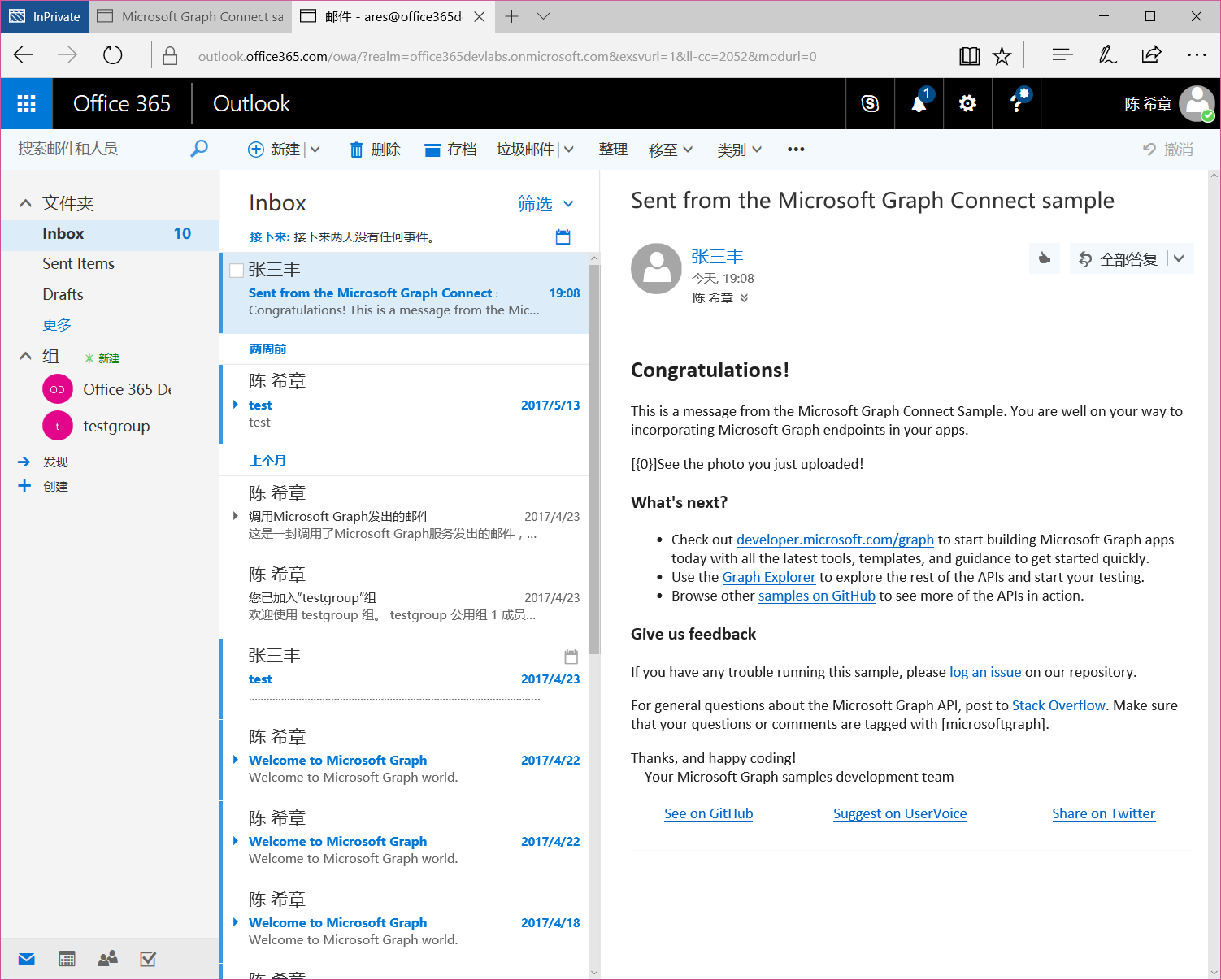Open the People view icon
Screen dimensions: 1221x980
(107, 959)
